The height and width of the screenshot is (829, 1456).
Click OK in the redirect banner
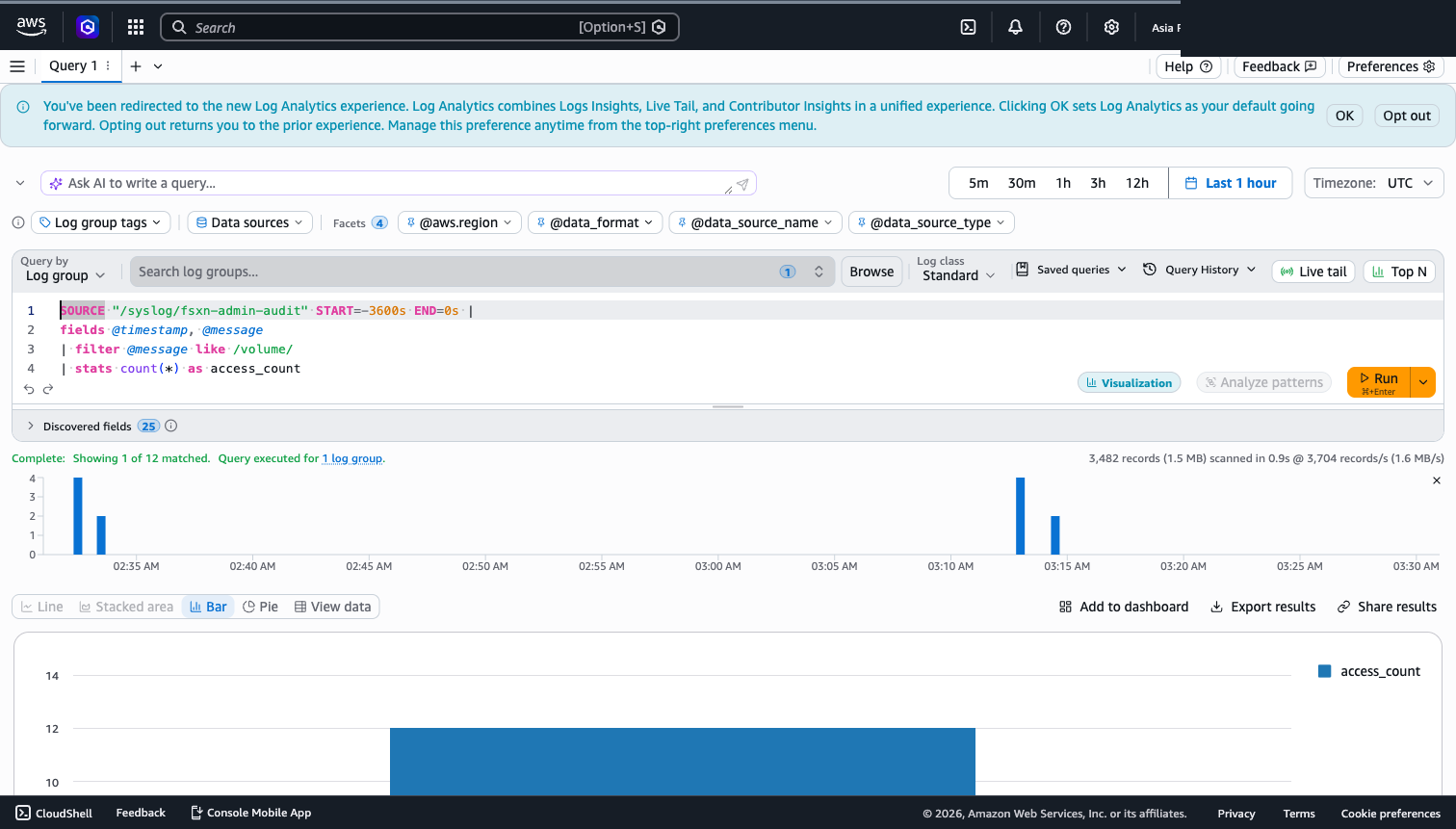(x=1344, y=116)
